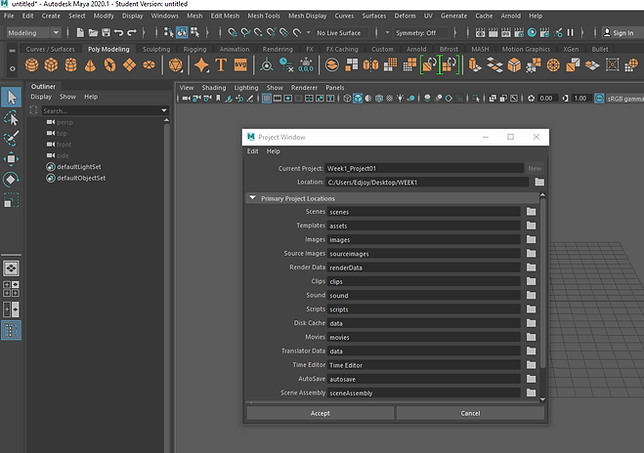Create a polygon plane from shelf
This screenshot has height=453, width=644.
pos(129,65)
